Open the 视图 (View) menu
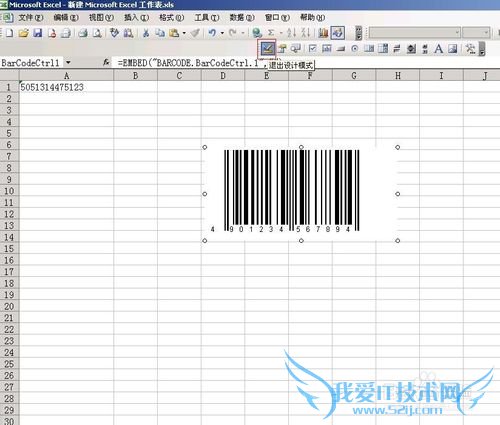Viewport: 500px width, 425px height. click(x=101, y=17)
